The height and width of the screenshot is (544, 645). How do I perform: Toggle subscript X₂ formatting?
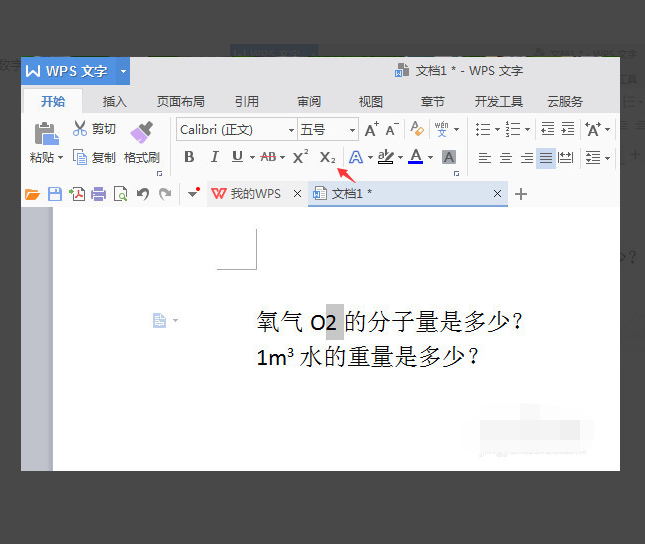(x=327, y=157)
